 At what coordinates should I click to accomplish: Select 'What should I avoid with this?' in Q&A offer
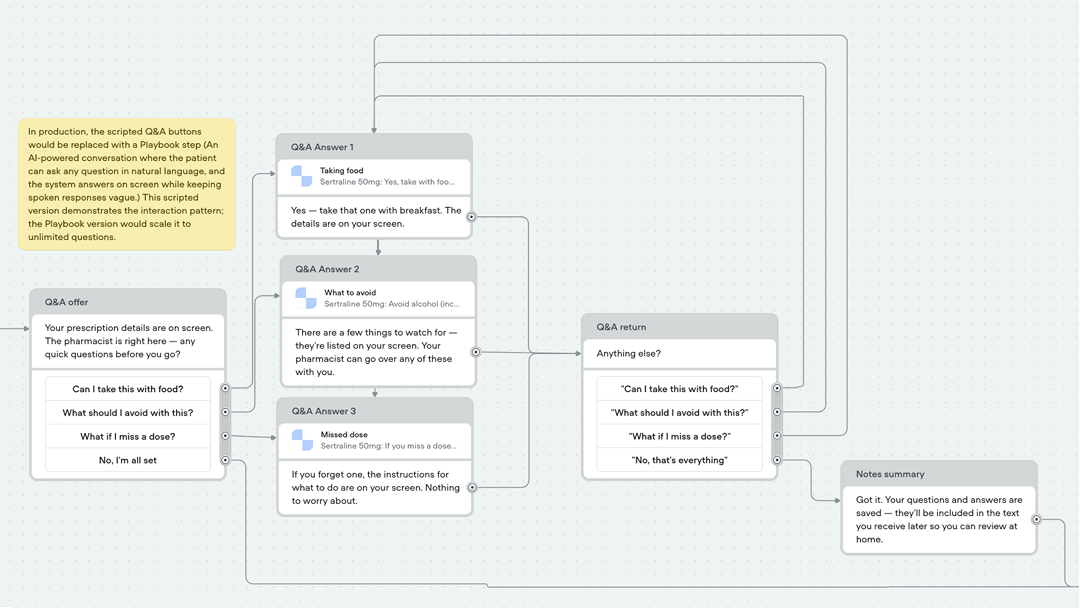tap(127, 412)
